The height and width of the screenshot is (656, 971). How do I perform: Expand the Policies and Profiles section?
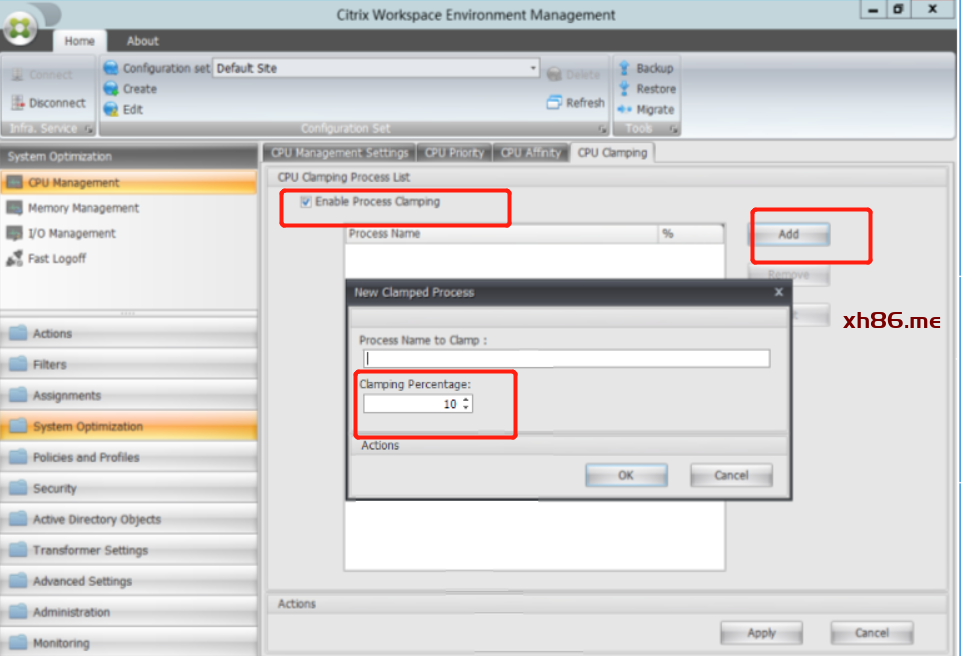(86, 457)
